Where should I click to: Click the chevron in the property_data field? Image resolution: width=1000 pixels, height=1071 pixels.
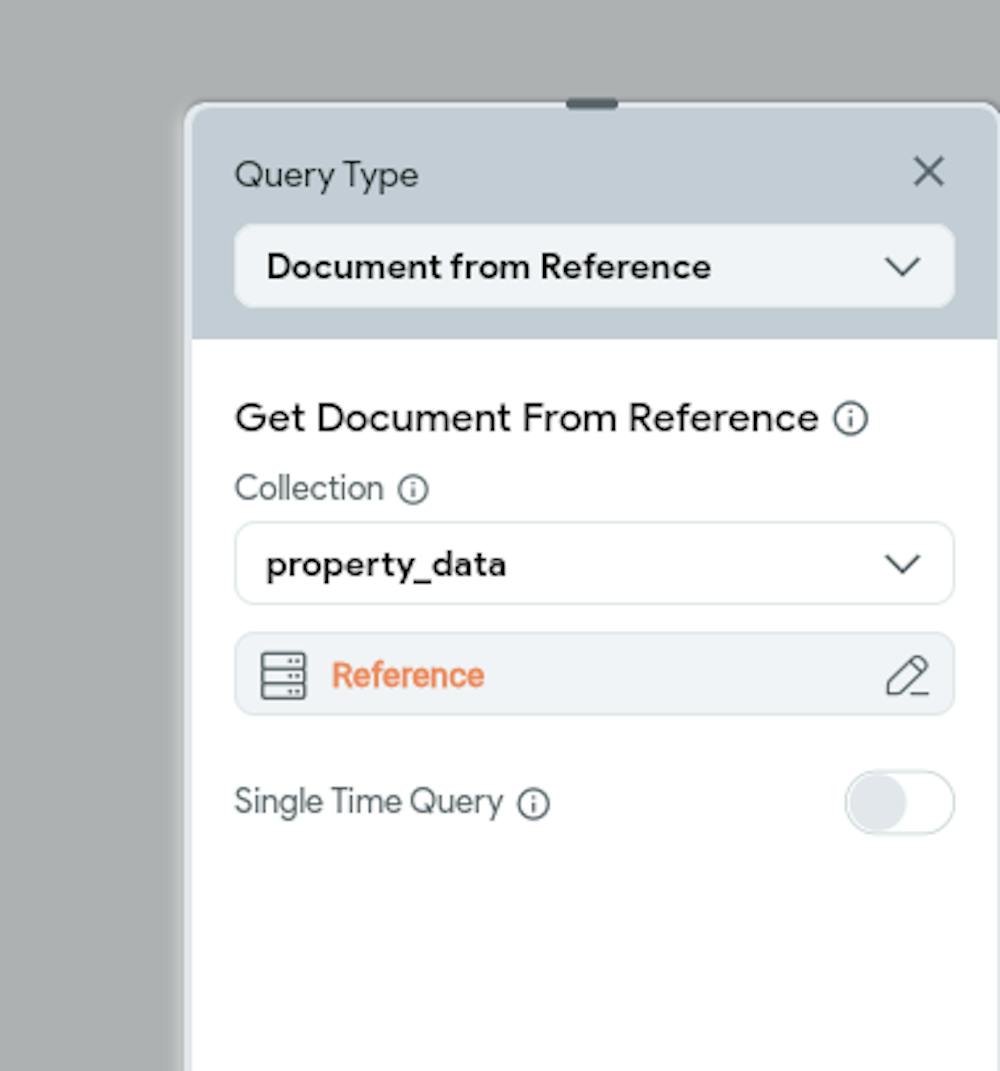(902, 564)
